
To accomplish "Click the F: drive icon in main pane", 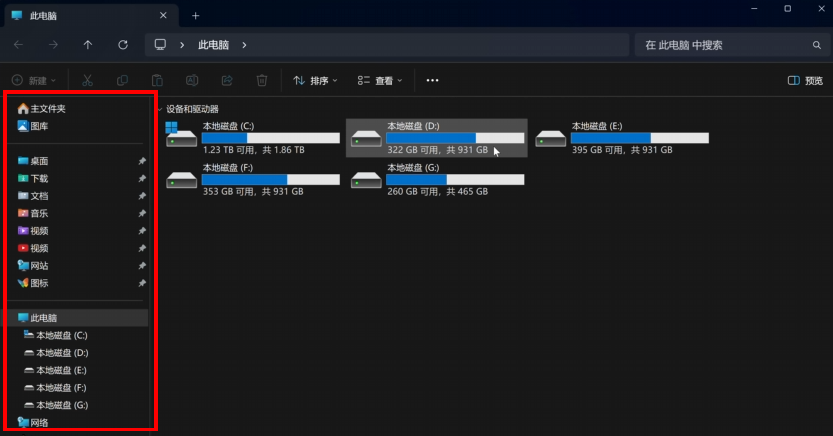I will [181, 179].
